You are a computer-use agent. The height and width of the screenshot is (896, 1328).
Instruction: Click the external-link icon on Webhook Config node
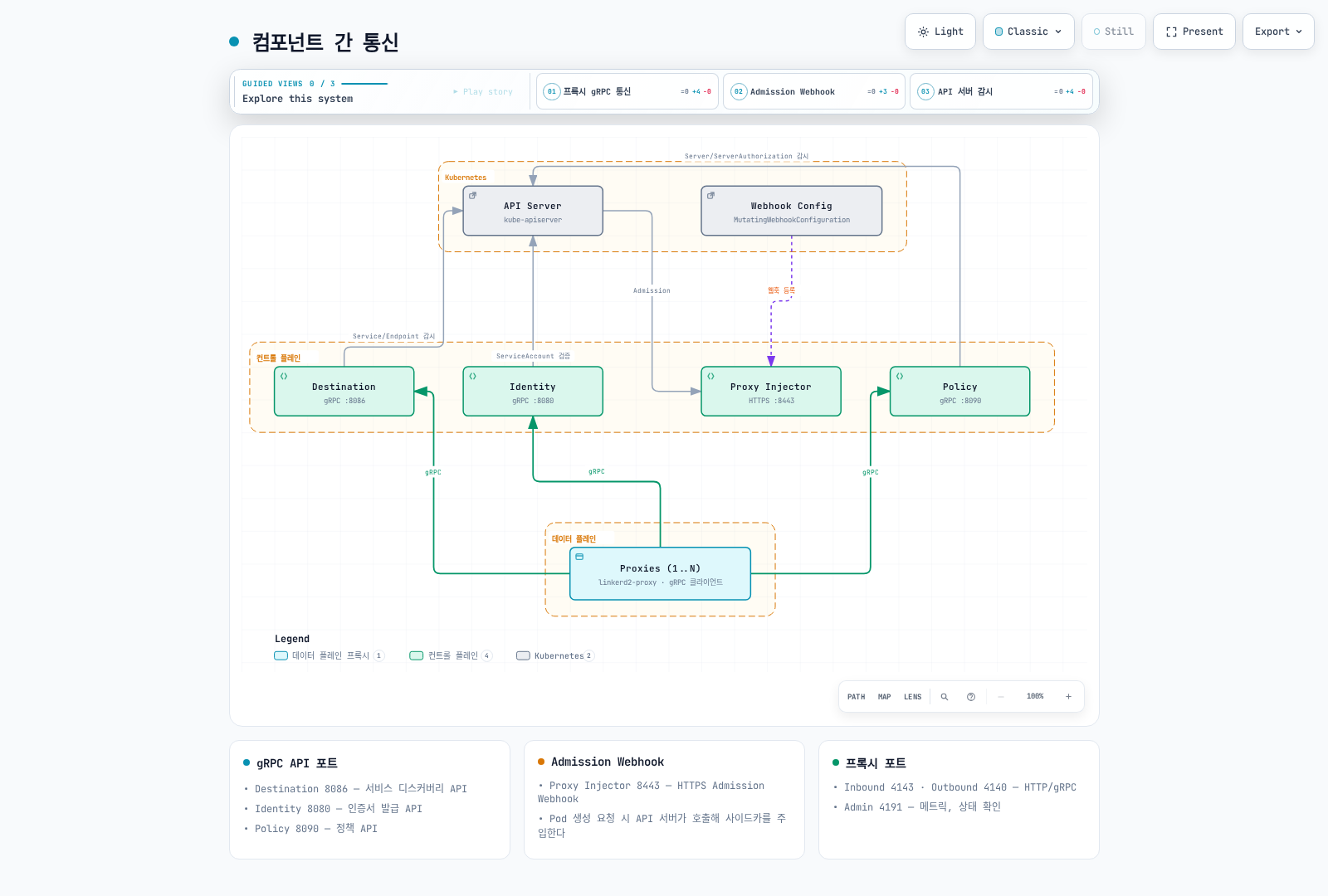point(710,196)
